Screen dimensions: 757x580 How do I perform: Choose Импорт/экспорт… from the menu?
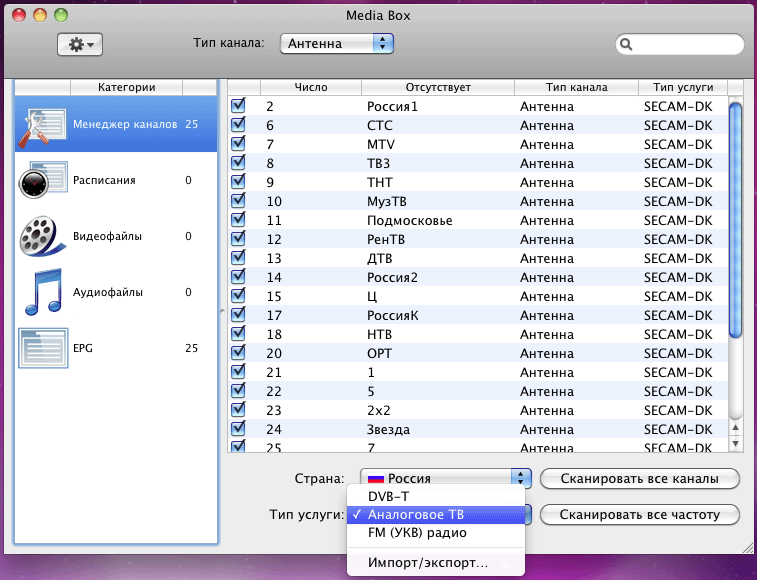click(x=427, y=563)
